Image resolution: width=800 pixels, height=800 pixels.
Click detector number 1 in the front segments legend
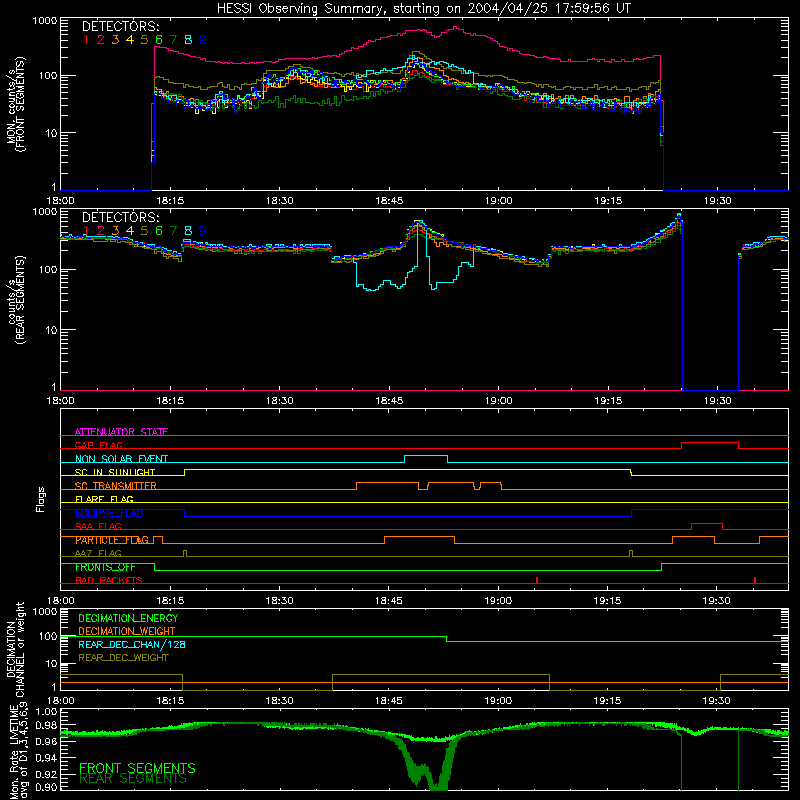click(x=86, y=40)
